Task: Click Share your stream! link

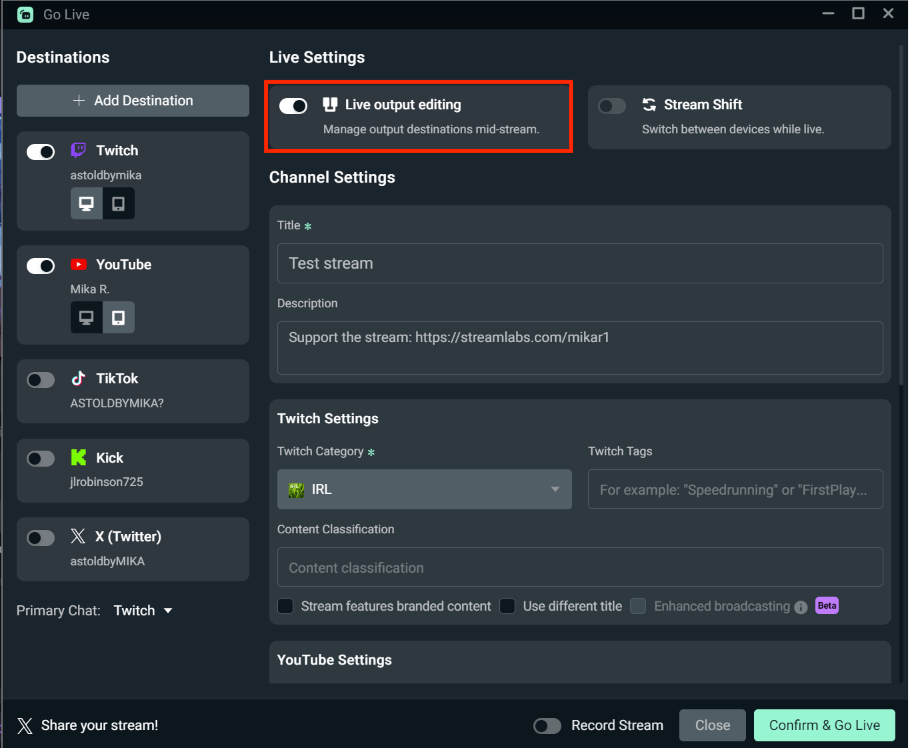Action: tap(100, 725)
